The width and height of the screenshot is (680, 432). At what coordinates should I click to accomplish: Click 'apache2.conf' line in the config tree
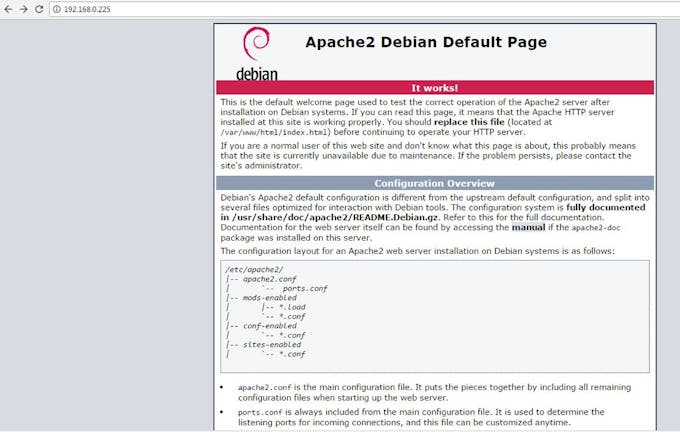point(269,279)
